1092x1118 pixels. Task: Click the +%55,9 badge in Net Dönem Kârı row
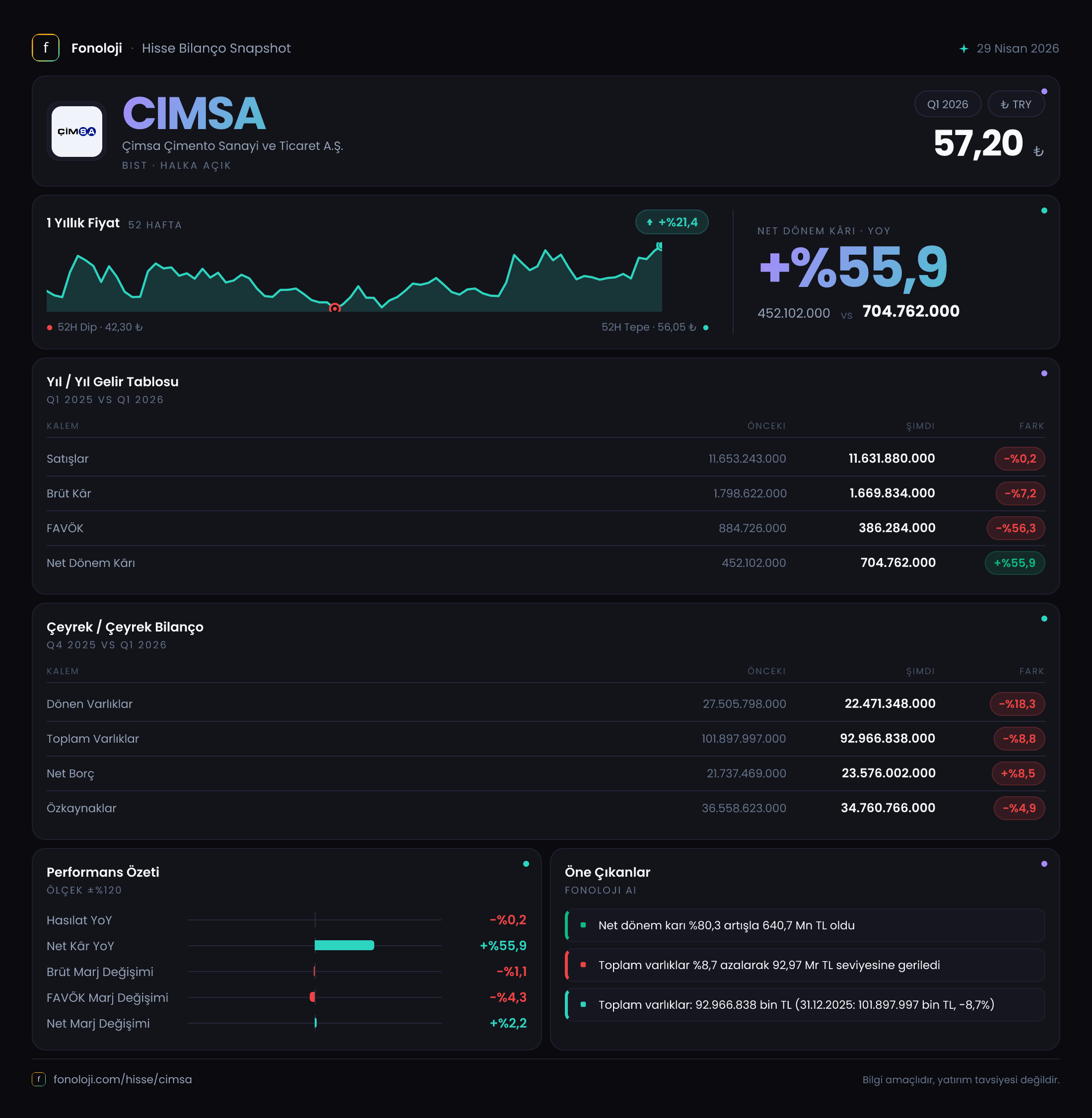pos(1014,563)
